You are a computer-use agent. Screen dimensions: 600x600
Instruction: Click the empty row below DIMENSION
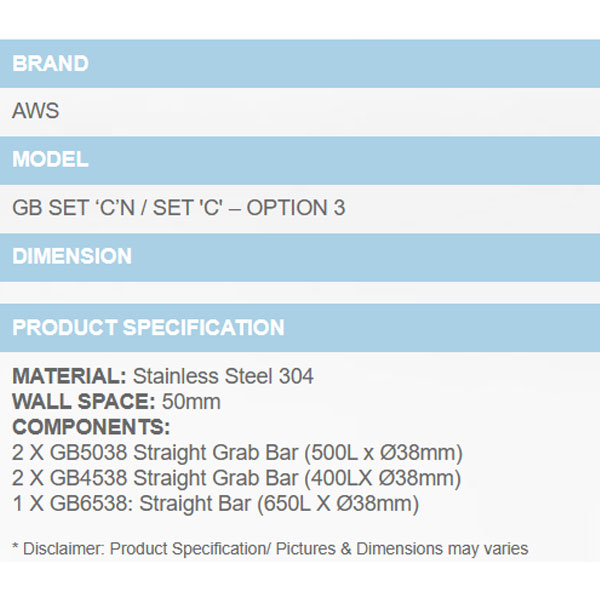(300, 291)
